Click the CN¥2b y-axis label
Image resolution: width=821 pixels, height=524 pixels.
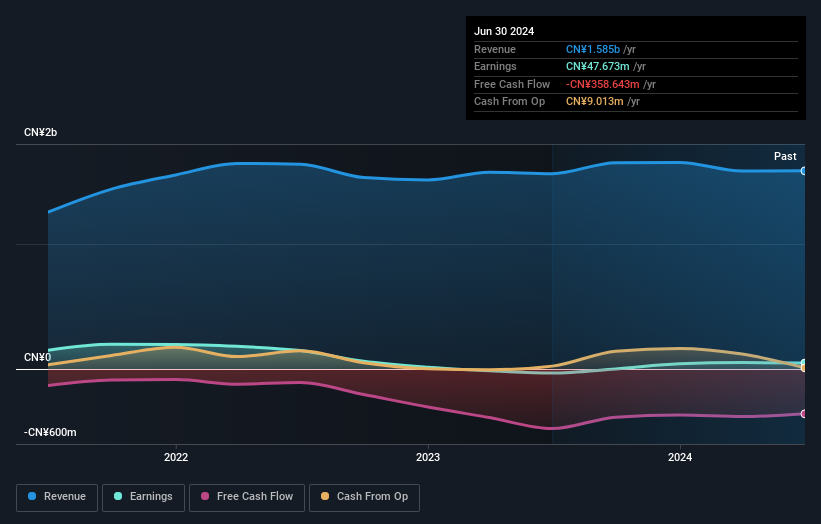[x=40, y=132]
